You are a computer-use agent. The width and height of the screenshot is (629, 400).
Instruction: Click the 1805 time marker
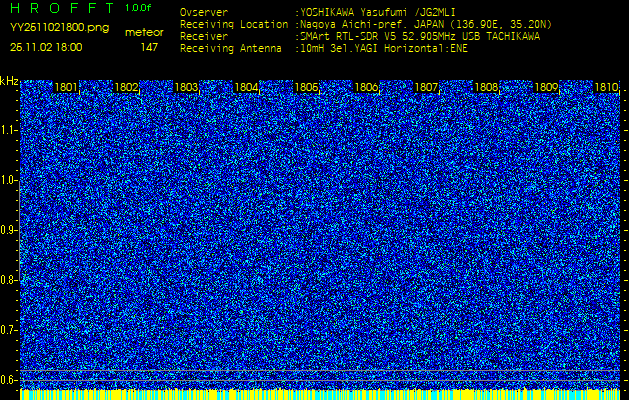(x=306, y=87)
